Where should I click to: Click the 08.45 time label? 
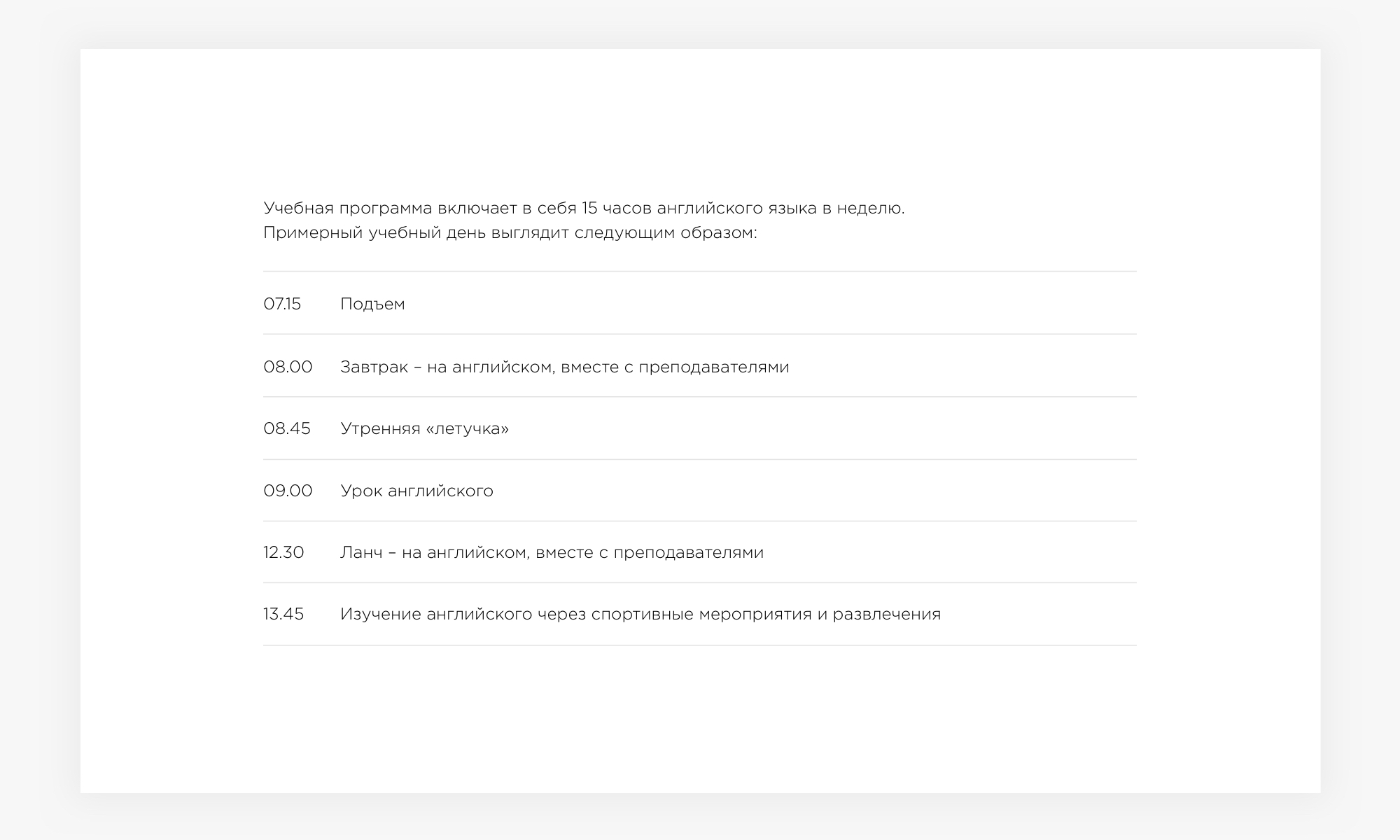pos(287,428)
